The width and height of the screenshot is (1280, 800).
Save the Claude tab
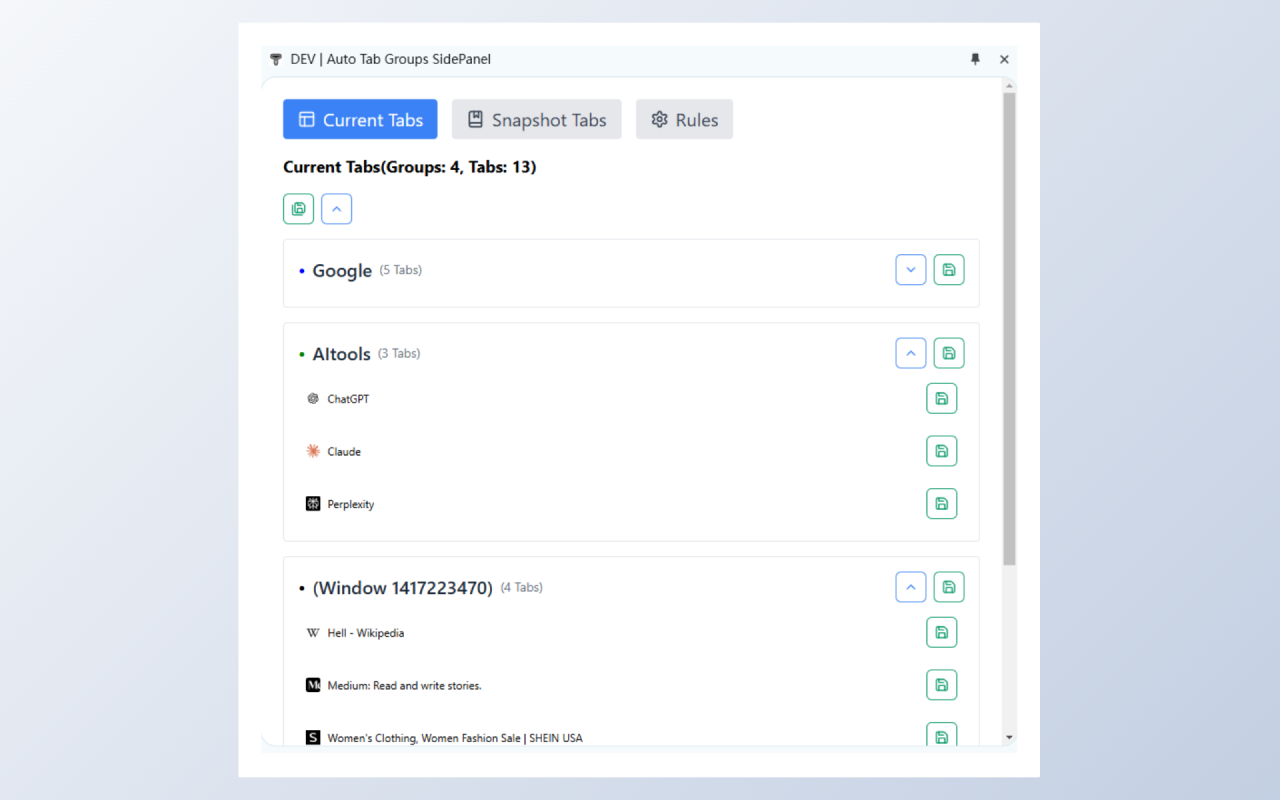tap(941, 451)
